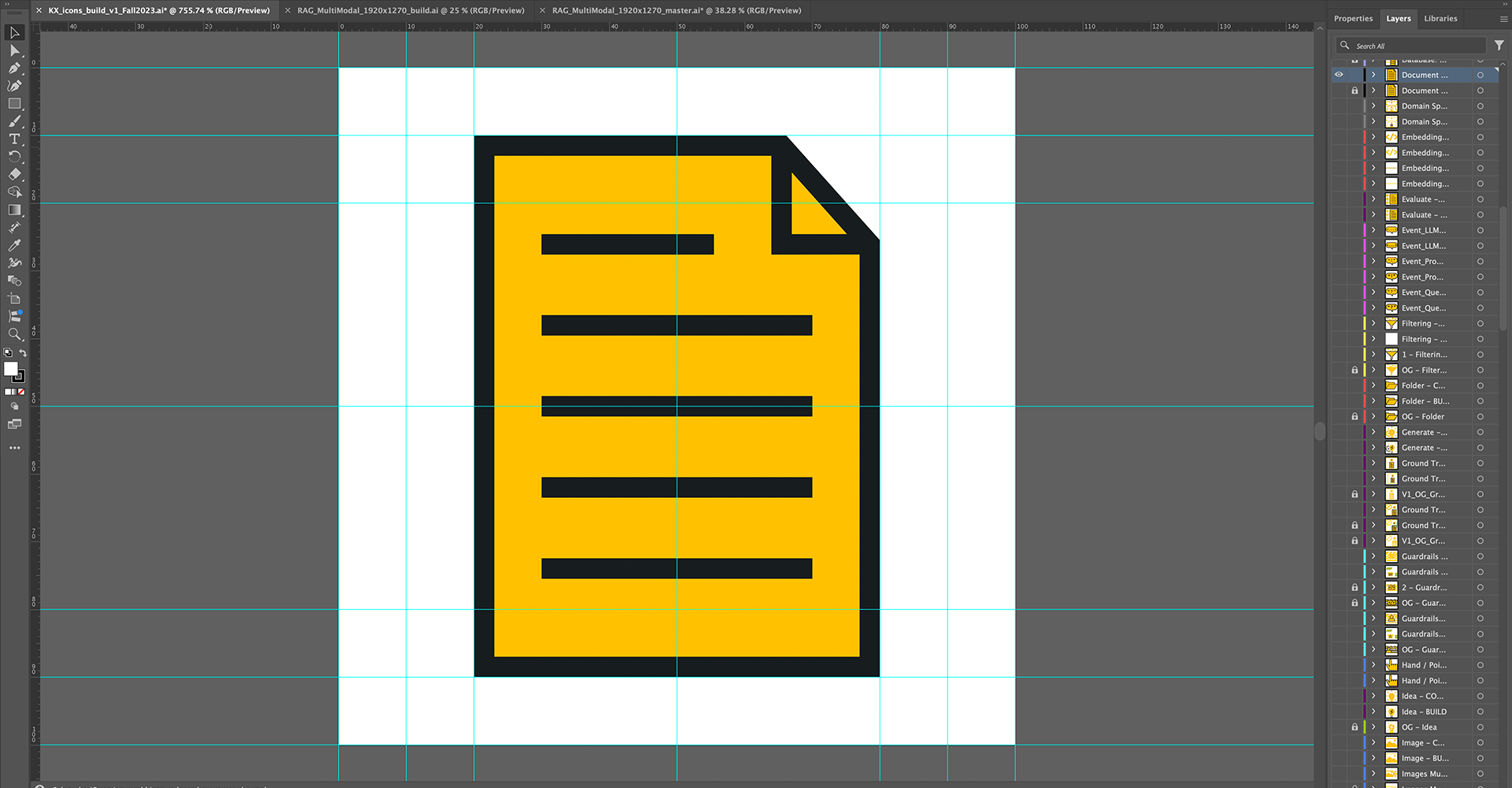The image size is (1512, 788).
Task: Select the Images Mu... layer row
Action: (x=1414, y=774)
